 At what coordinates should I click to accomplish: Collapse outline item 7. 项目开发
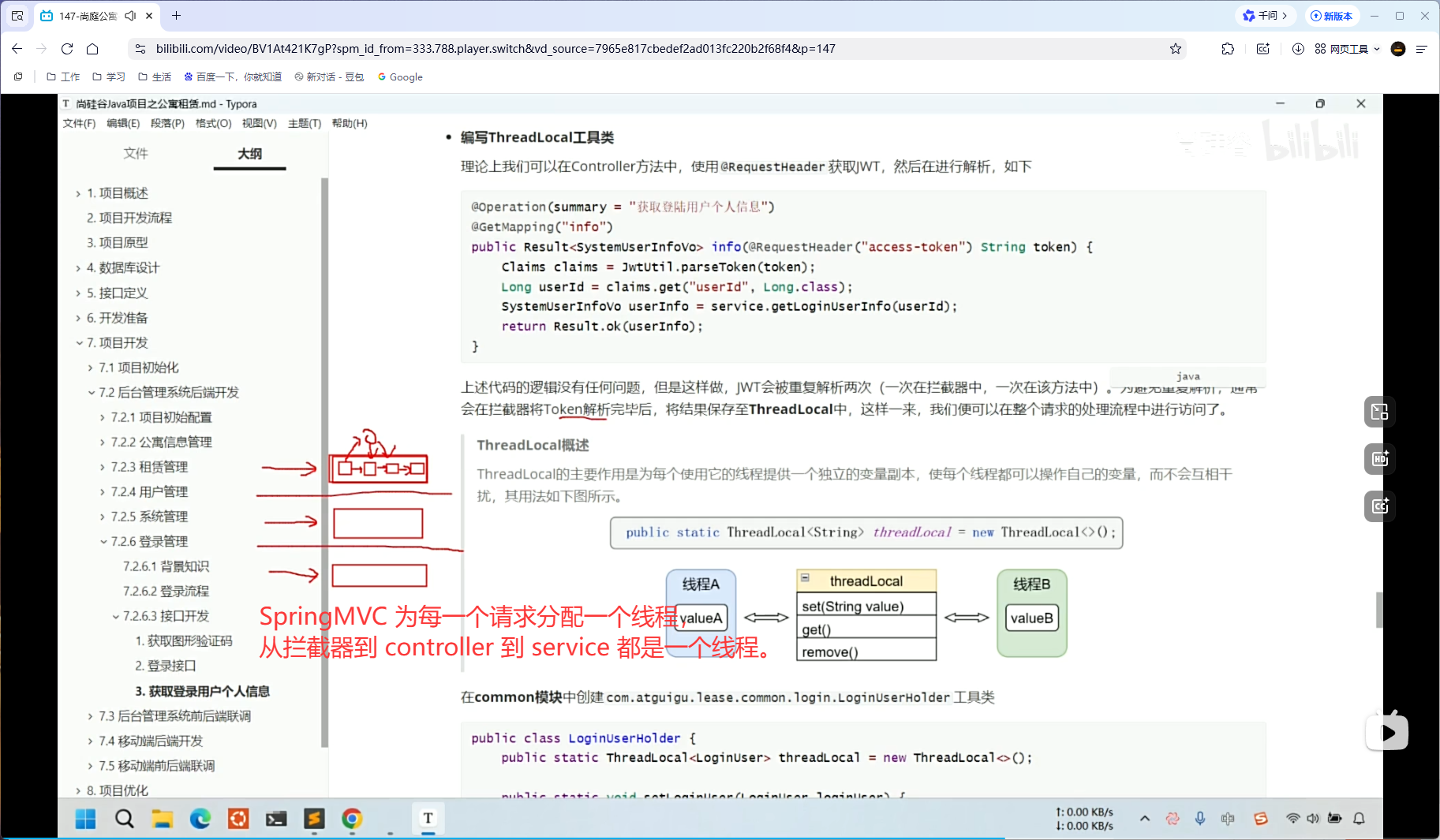tap(79, 343)
